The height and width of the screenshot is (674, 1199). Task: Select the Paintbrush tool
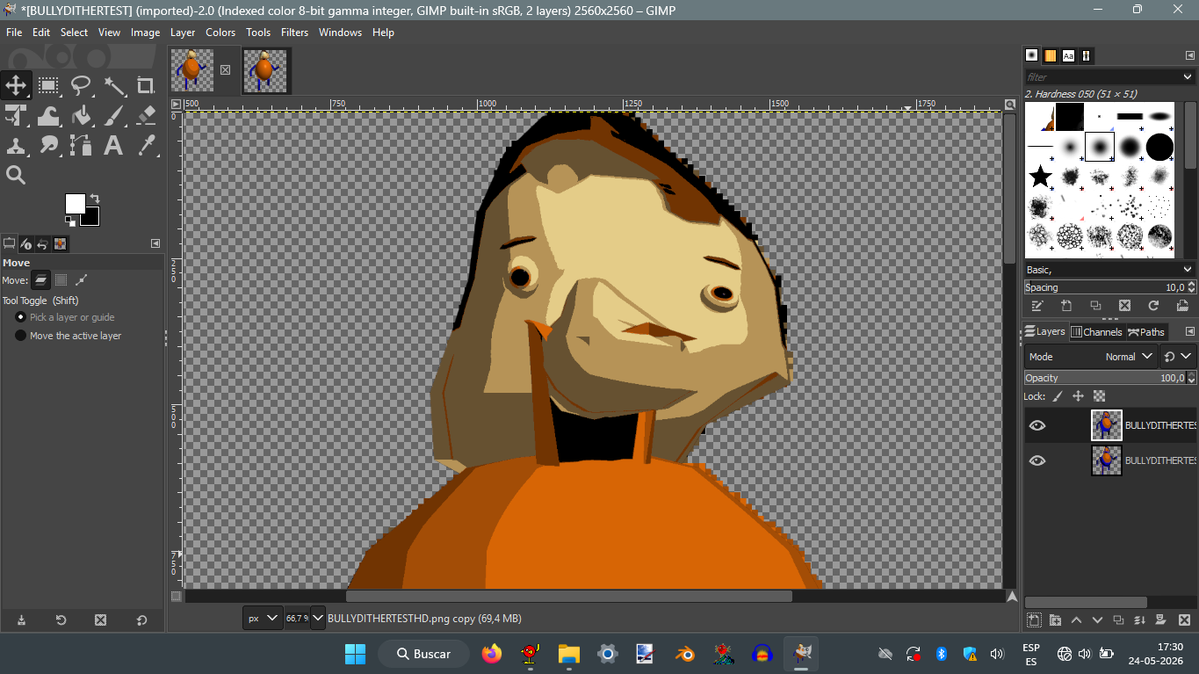(x=114, y=116)
